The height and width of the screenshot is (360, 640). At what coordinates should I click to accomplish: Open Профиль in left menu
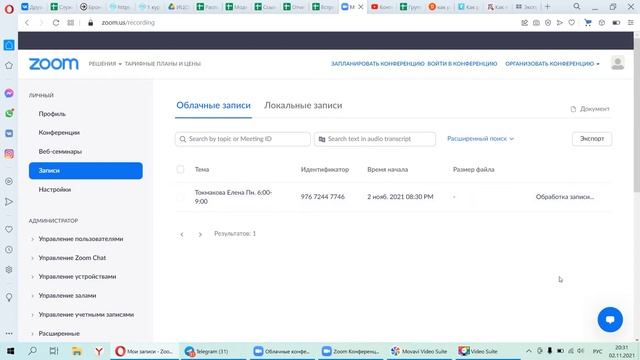pos(52,114)
